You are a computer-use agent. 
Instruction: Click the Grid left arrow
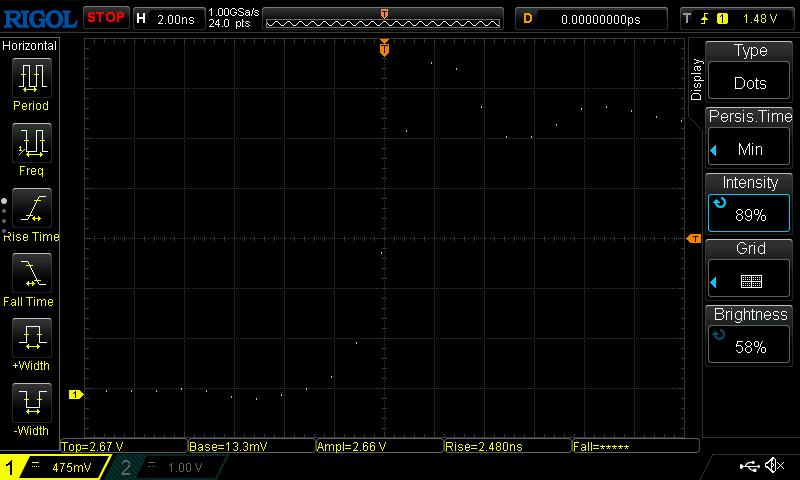tap(713, 282)
